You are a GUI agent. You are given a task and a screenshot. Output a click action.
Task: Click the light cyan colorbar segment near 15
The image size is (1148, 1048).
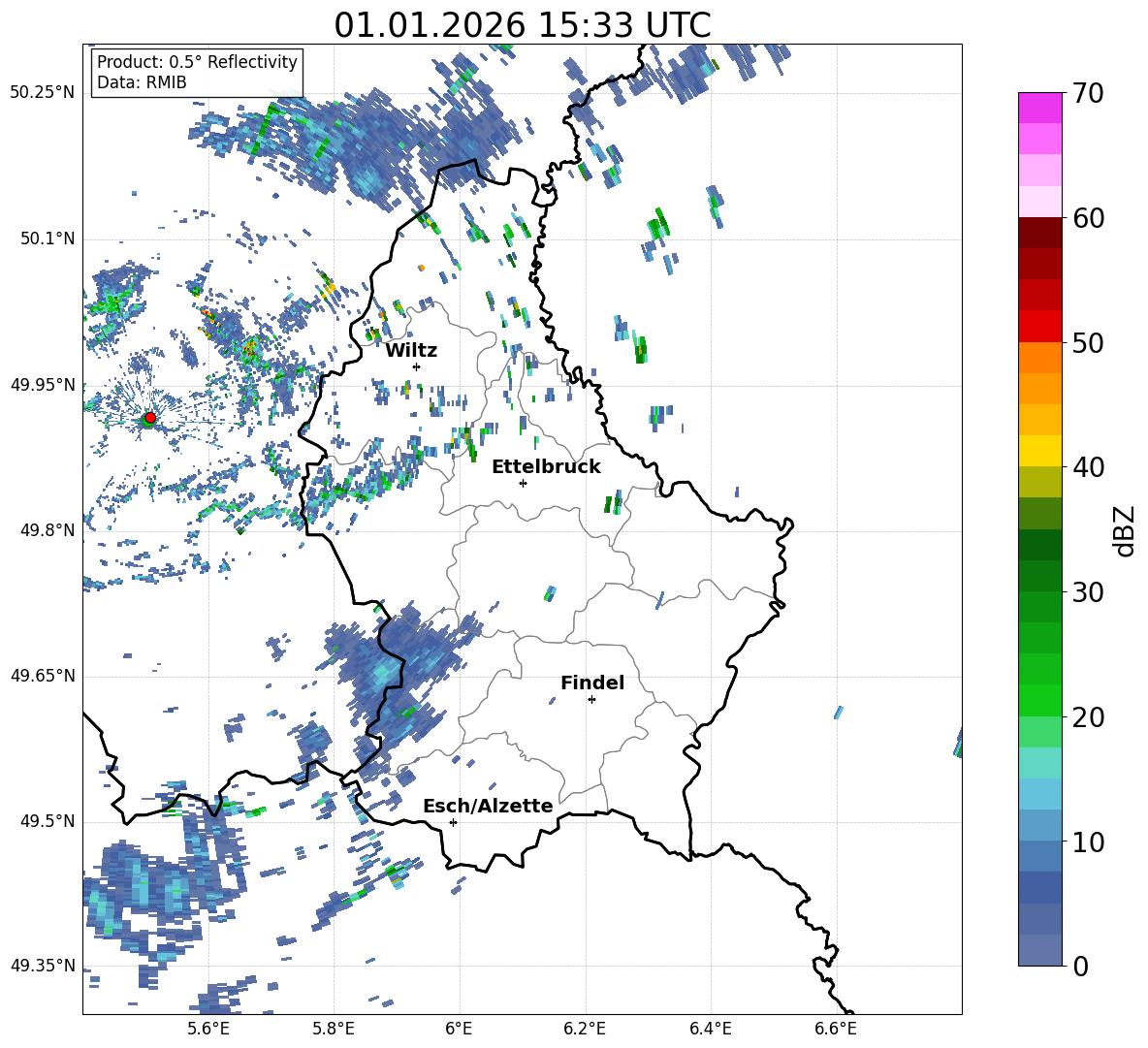point(1039,763)
